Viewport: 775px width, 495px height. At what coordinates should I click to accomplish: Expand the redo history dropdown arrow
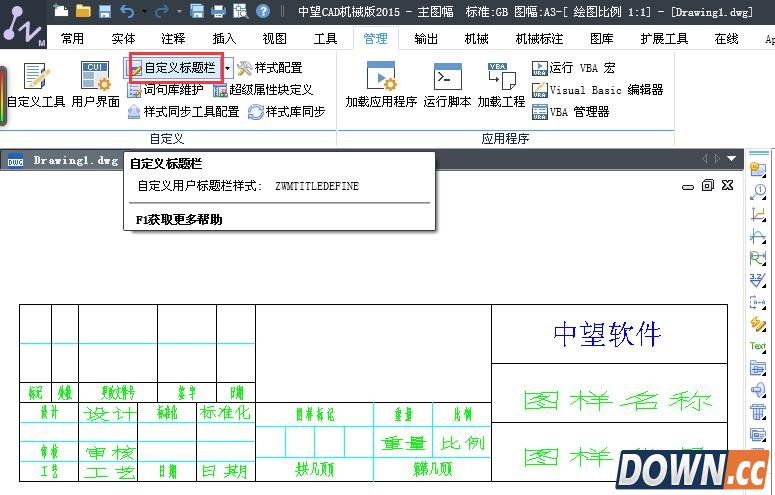click(179, 11)
